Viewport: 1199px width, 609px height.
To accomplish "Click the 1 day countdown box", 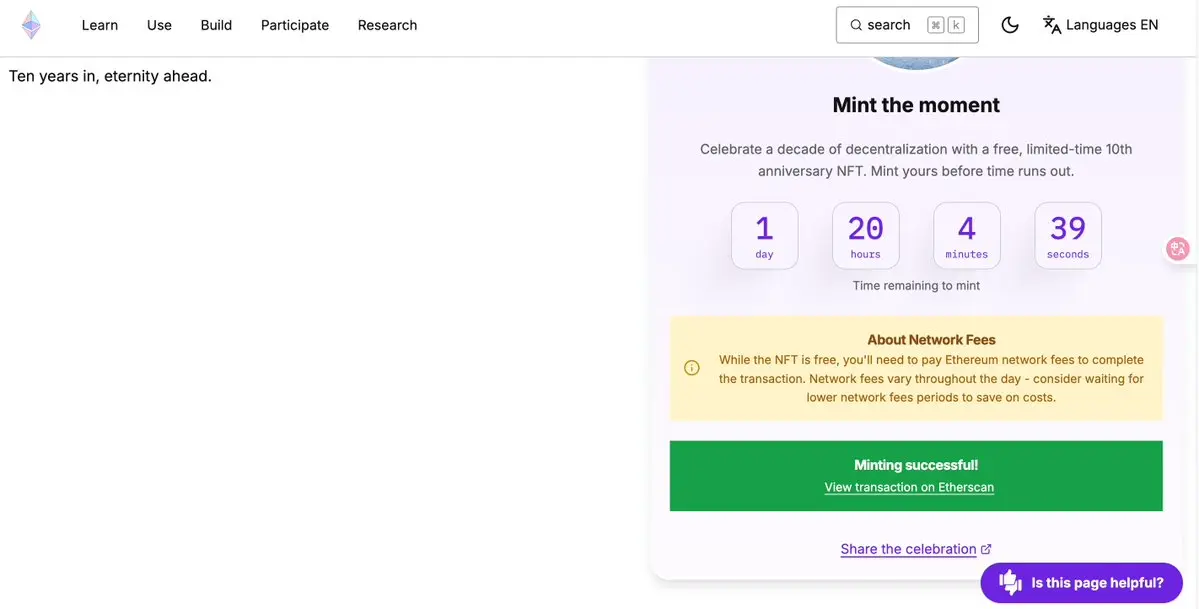I will (x=765, y=236).
